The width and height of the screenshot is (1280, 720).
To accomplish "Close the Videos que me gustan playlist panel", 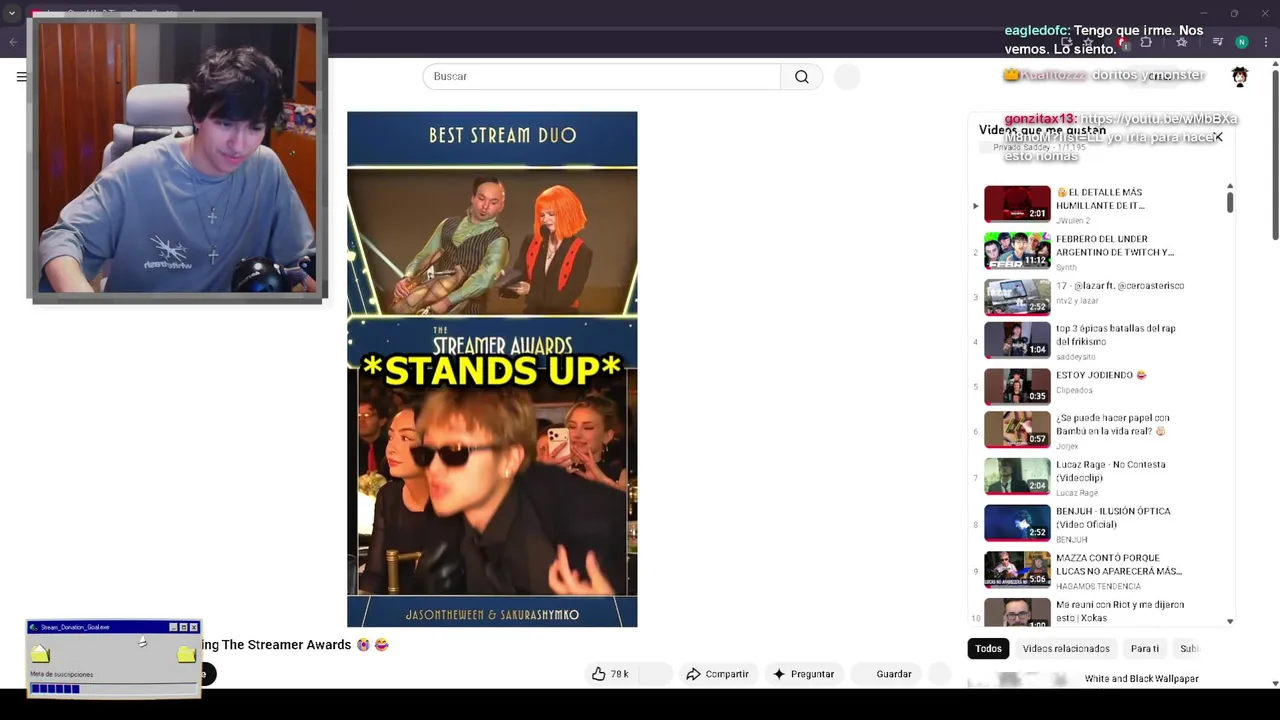I will (x=1218, y=137).
